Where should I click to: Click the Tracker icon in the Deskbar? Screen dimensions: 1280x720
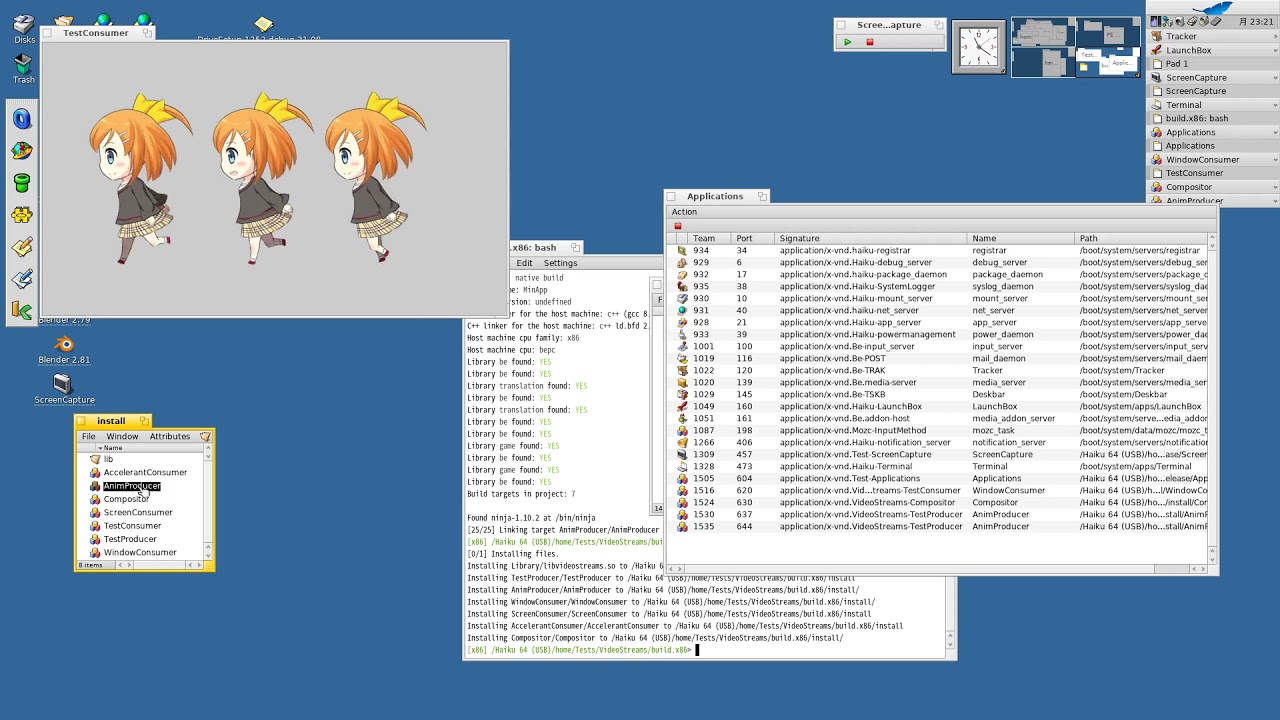pyautogui.click(x=1156, y=37)
